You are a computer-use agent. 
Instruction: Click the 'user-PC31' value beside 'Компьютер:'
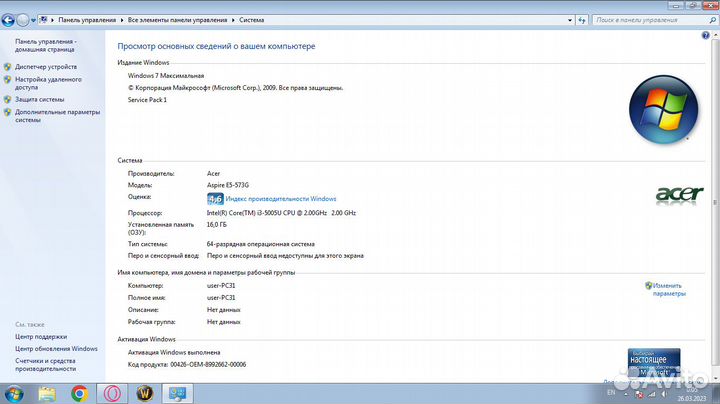click(221, 286)
